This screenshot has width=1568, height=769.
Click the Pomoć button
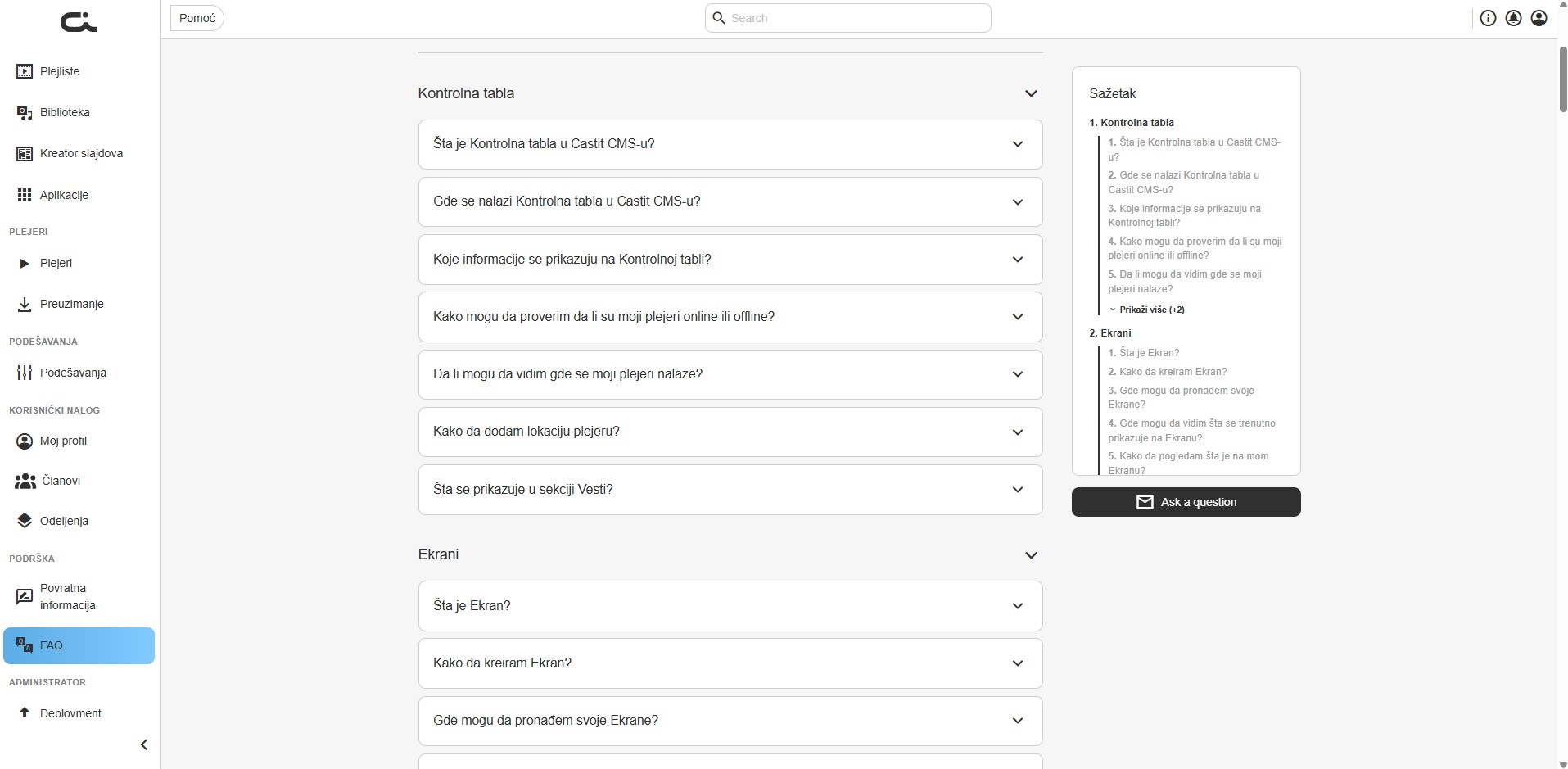pyautogui.click(x=197, y=18)
